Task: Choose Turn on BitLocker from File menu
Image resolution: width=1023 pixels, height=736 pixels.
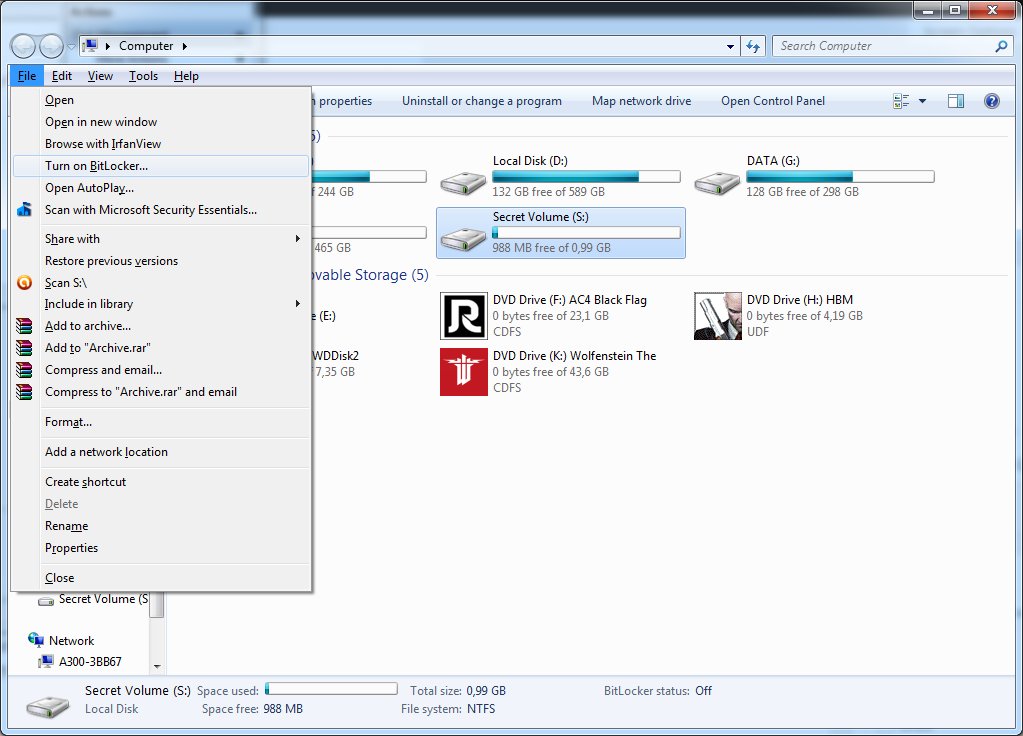Action: coord(96,166)
